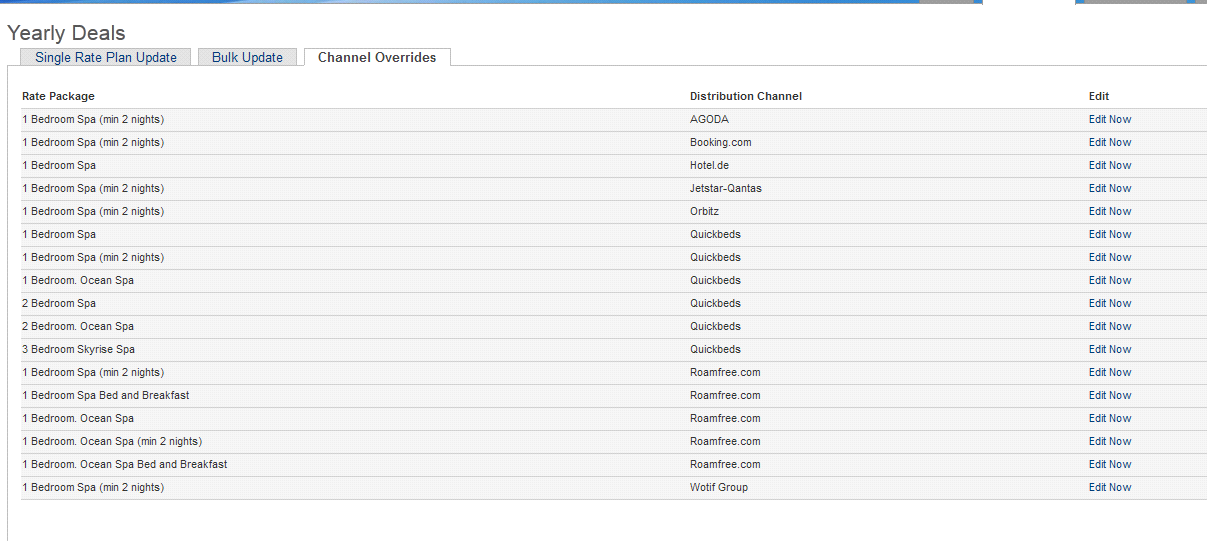
Task: Click Edit Now for the Orbitz row
Action: (1110, 211)
